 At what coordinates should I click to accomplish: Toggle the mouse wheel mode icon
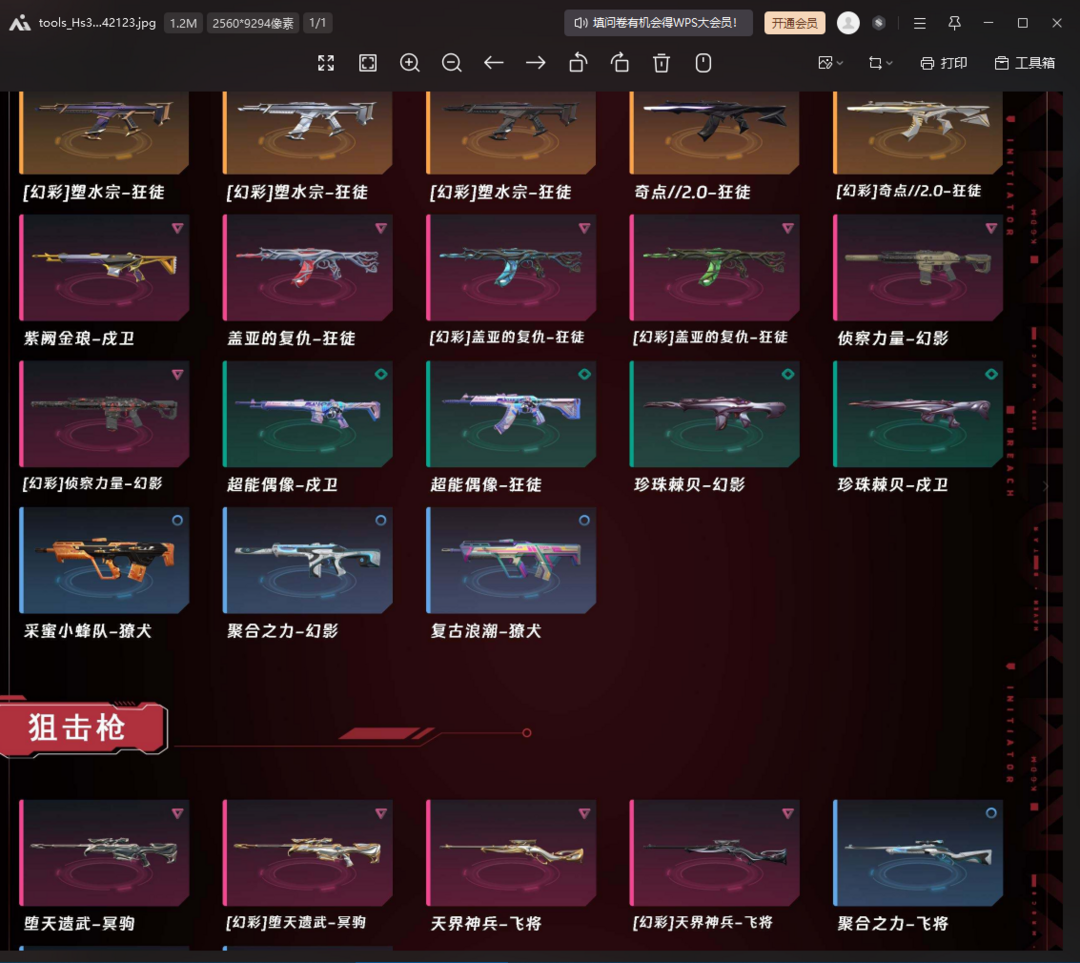pos(703,63)
